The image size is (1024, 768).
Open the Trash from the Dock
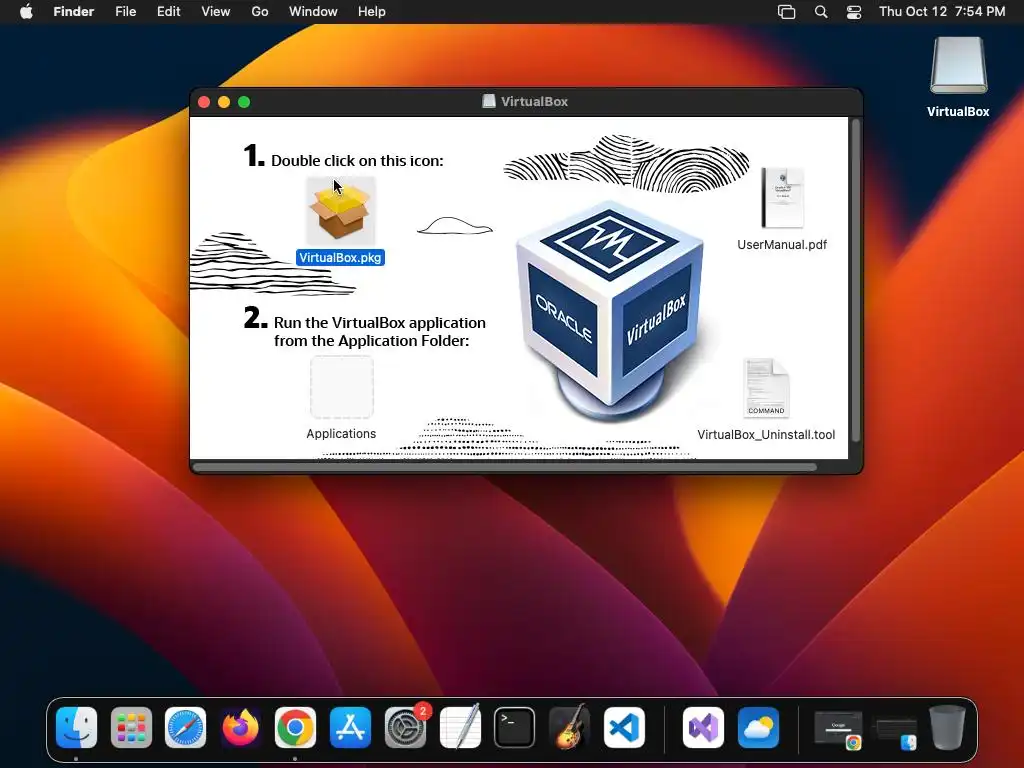coord(948,728)
